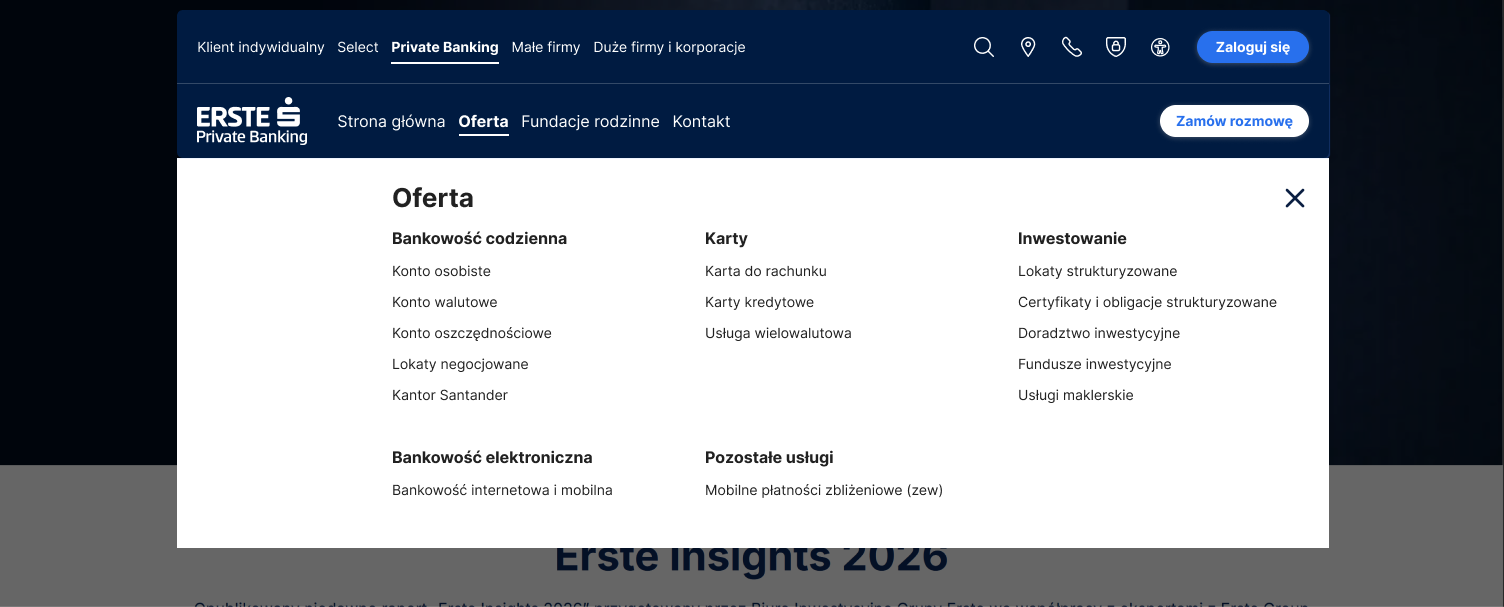
Task: Click the Karty section heading
Action: tap(726, 238)
